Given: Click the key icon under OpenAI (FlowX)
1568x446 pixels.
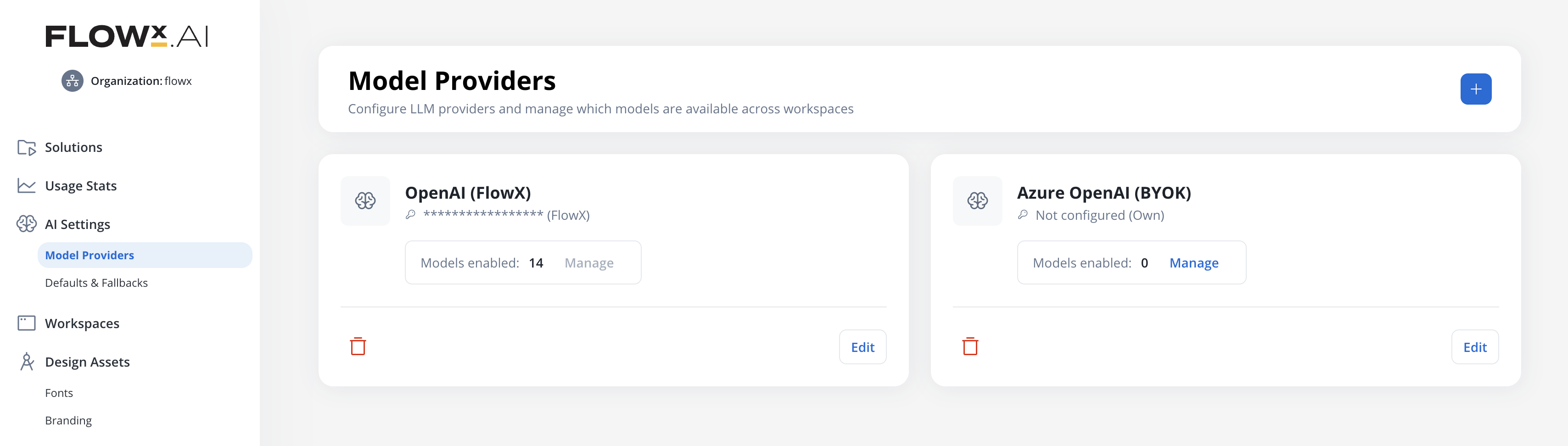Looking at the screenshot, I should pyautogui.click(x=411, y=215).
